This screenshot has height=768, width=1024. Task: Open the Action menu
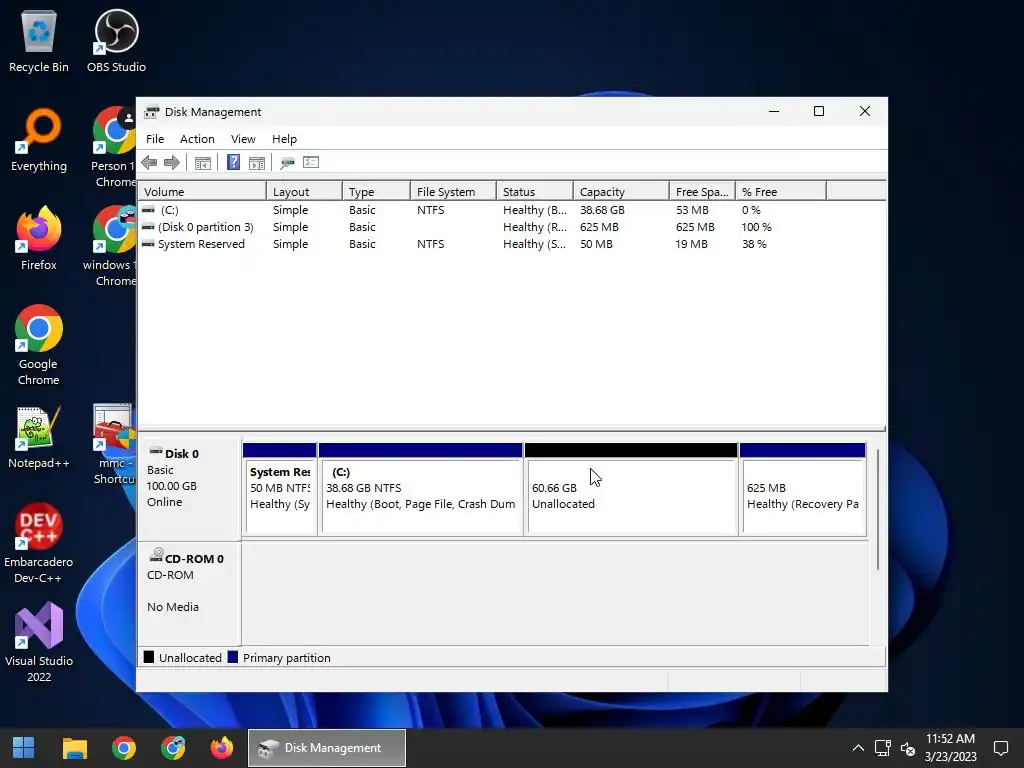[x=197, y=139]
